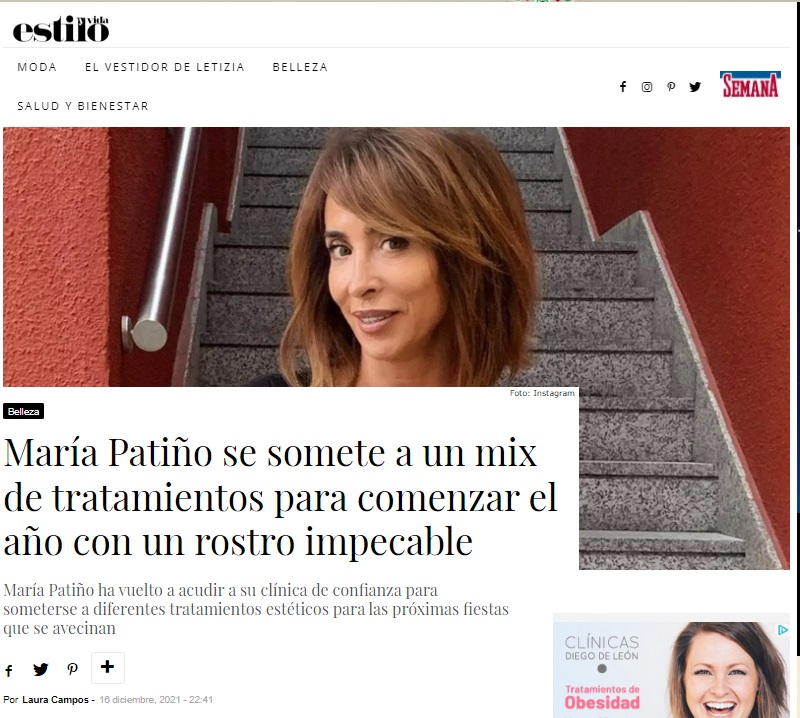
Task: Open the Clínicas Diego de León advertisement
Action: [x=671, y=665]
